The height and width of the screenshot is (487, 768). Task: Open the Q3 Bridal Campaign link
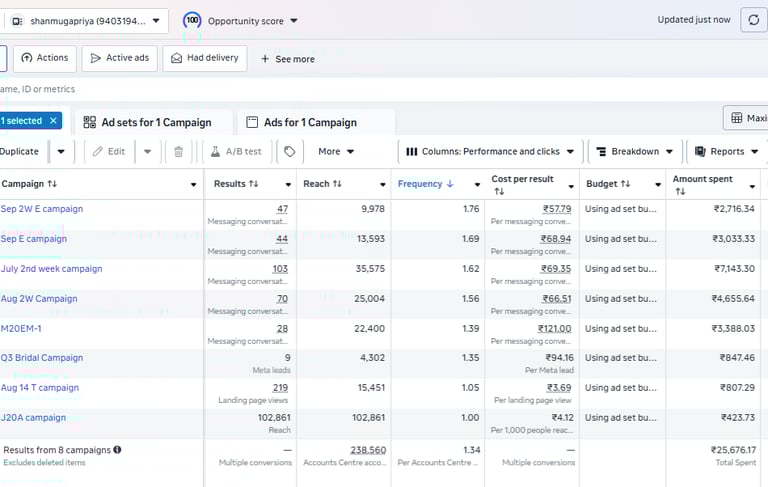pos(42,358)
